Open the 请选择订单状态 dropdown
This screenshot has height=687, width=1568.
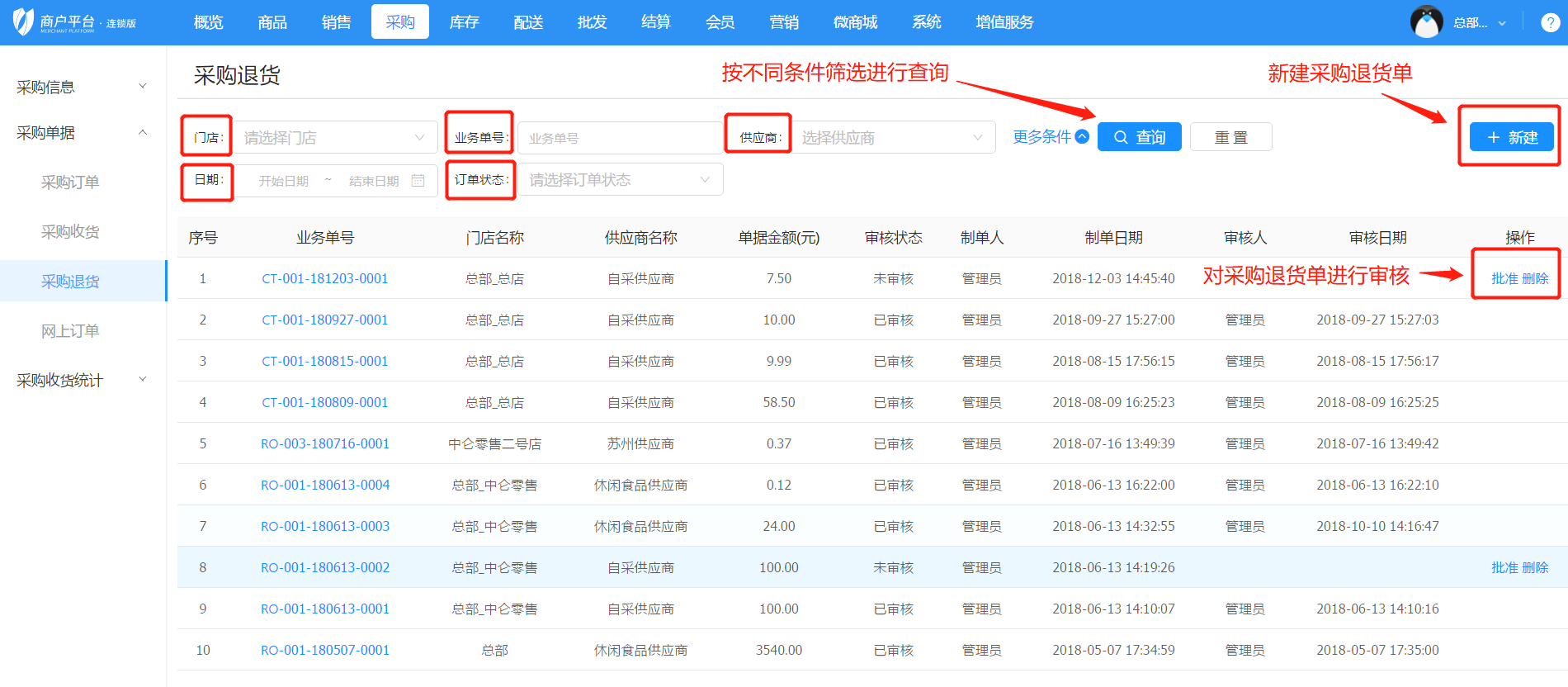point(620,180)
